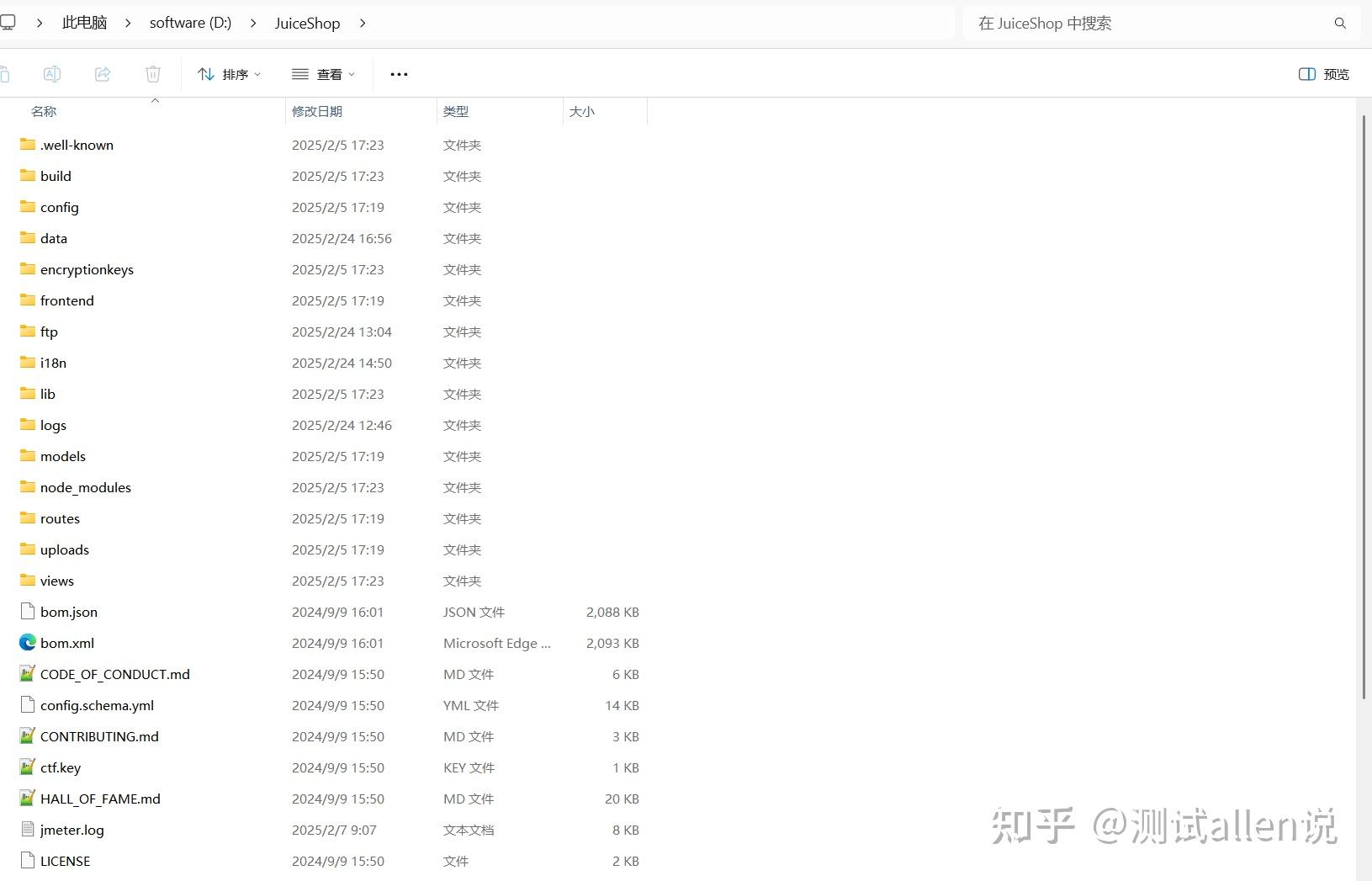This screenshot has height=881, width=1372.
Task: Click the Delete (trash) toolbar icon
Action: click(x=152, y=74)
